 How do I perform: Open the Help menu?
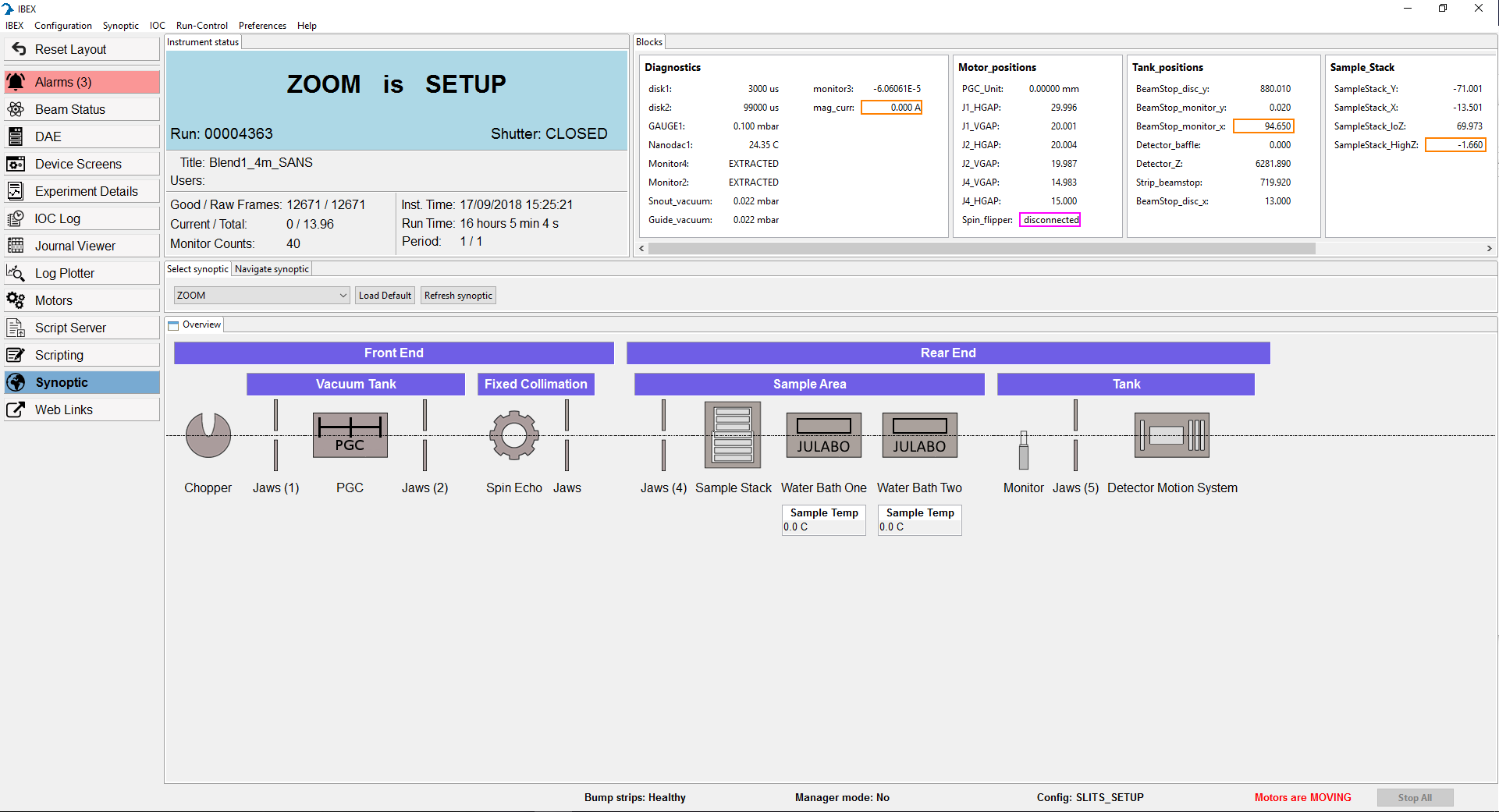[307, 26]
